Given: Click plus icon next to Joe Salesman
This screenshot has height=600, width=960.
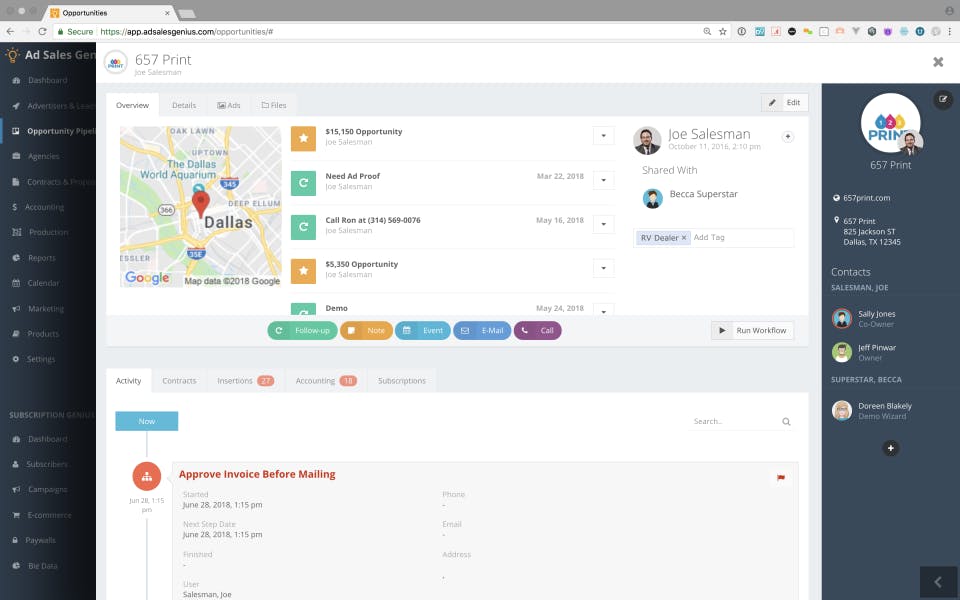Looking at the screenshot, I should tap(788, 137).
